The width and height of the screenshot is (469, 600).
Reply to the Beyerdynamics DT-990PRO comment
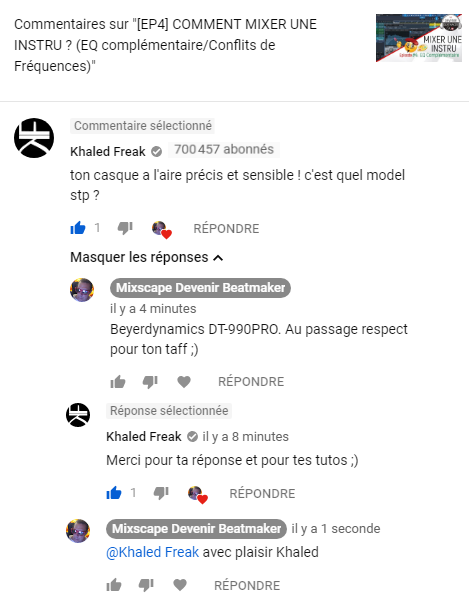pos(251,382)
